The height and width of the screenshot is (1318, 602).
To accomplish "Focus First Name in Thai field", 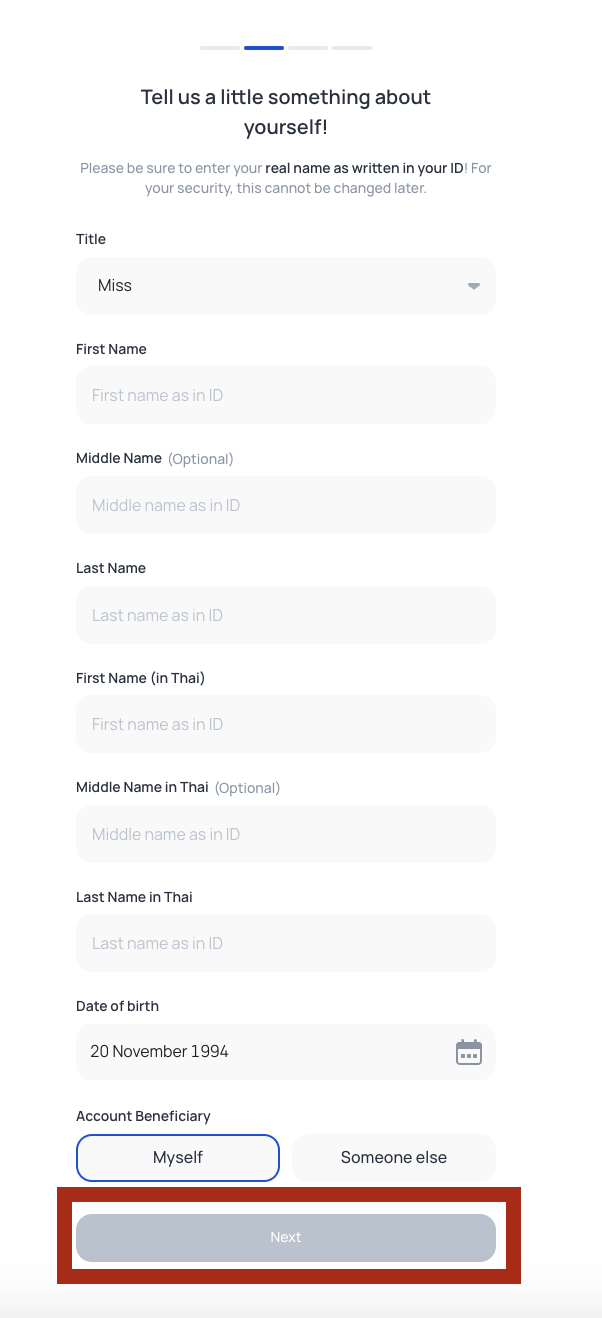I will [286, 724].
